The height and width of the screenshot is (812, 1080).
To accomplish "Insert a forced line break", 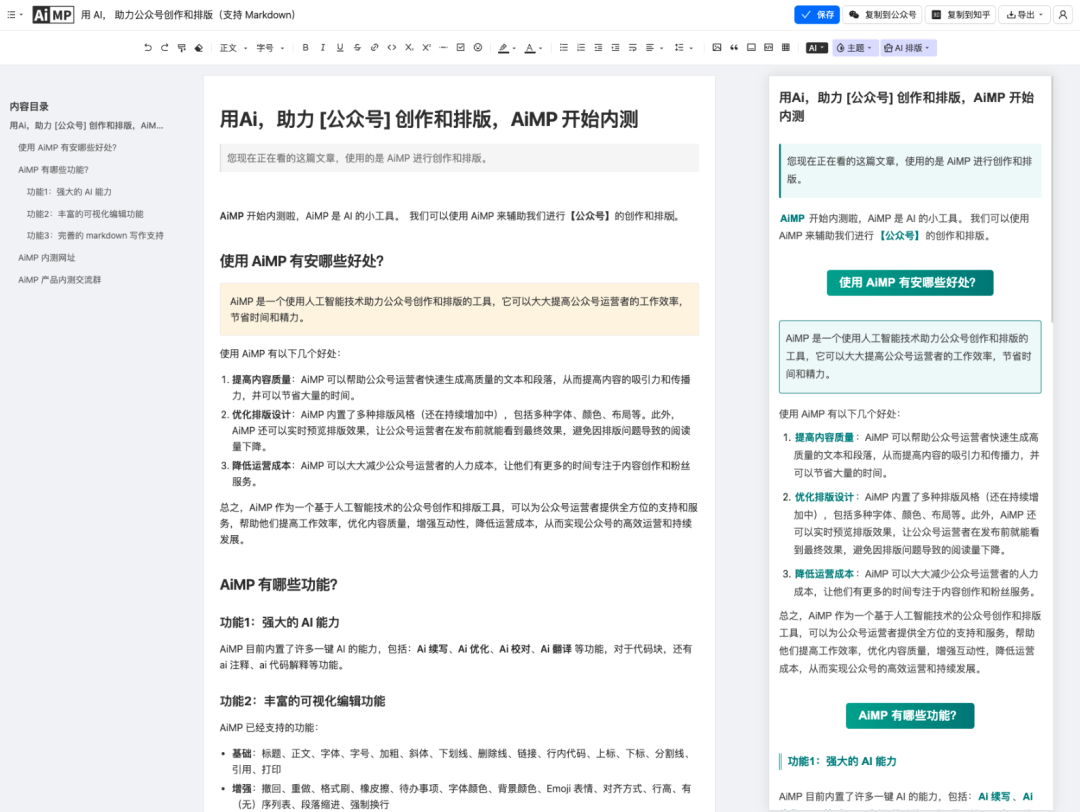I will coord(632,48).
